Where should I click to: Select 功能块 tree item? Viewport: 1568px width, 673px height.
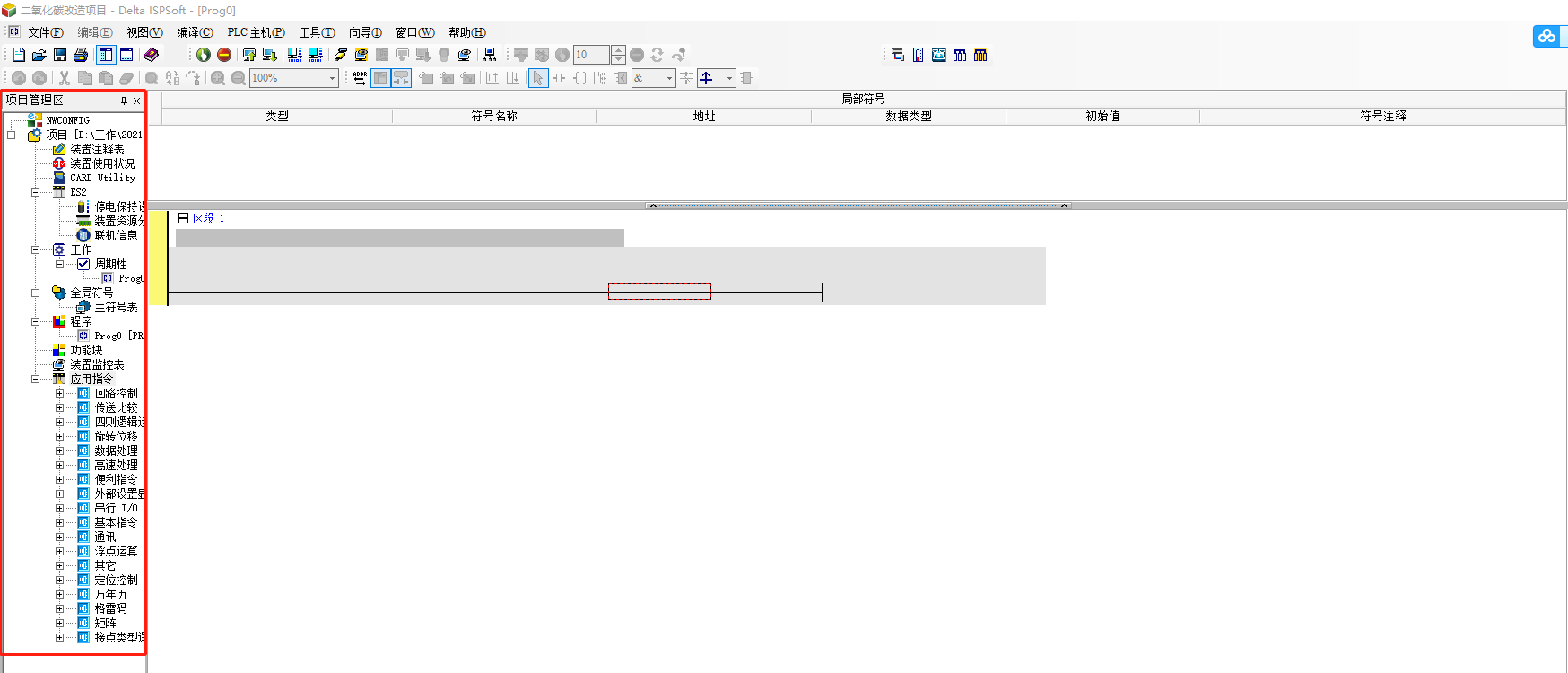pyautogui.click(x=86, y=350)
